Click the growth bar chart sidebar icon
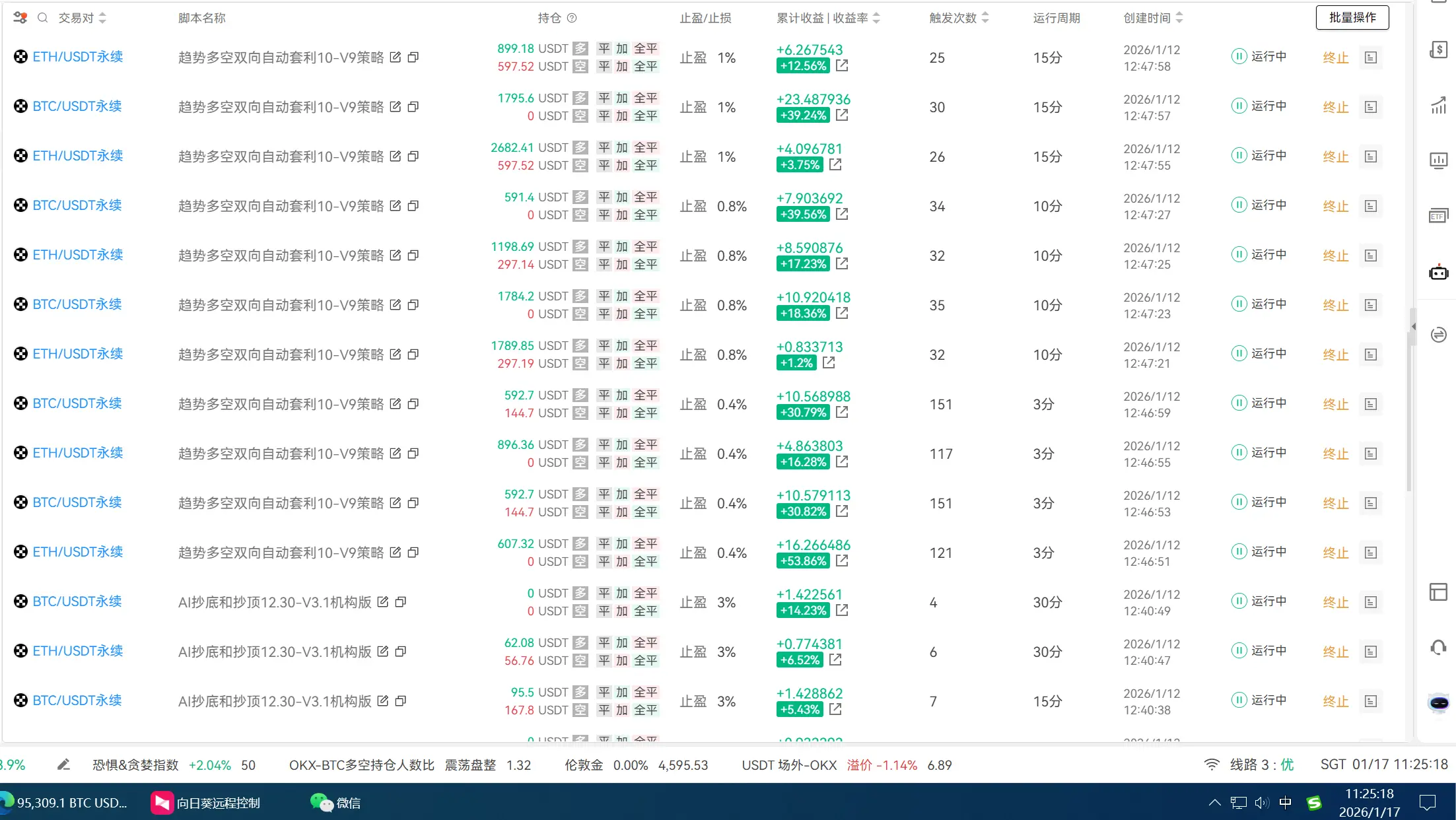The image size is (1456, 820). (1438, 105)
